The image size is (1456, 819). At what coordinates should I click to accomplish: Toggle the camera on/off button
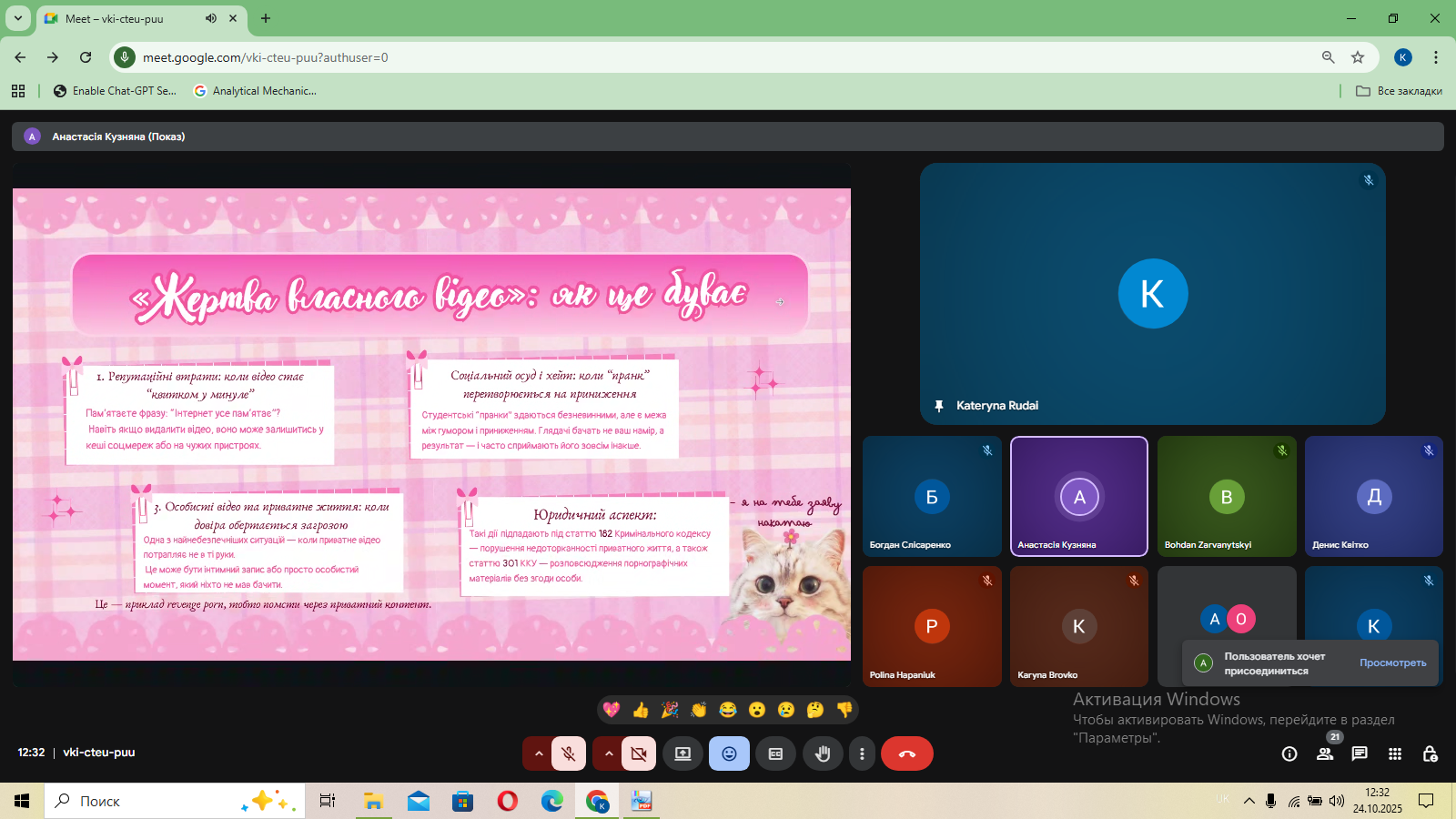[639, 753]
